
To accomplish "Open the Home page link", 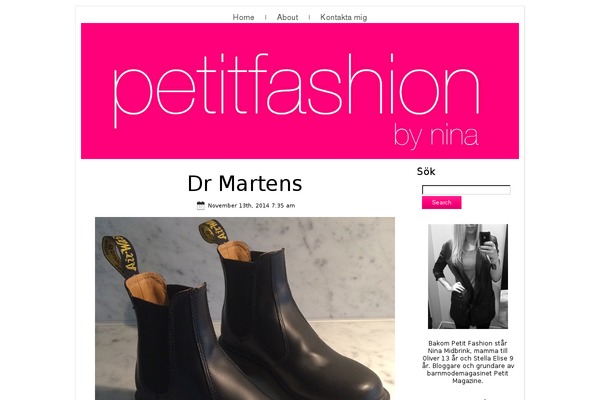I will (243, 17).
